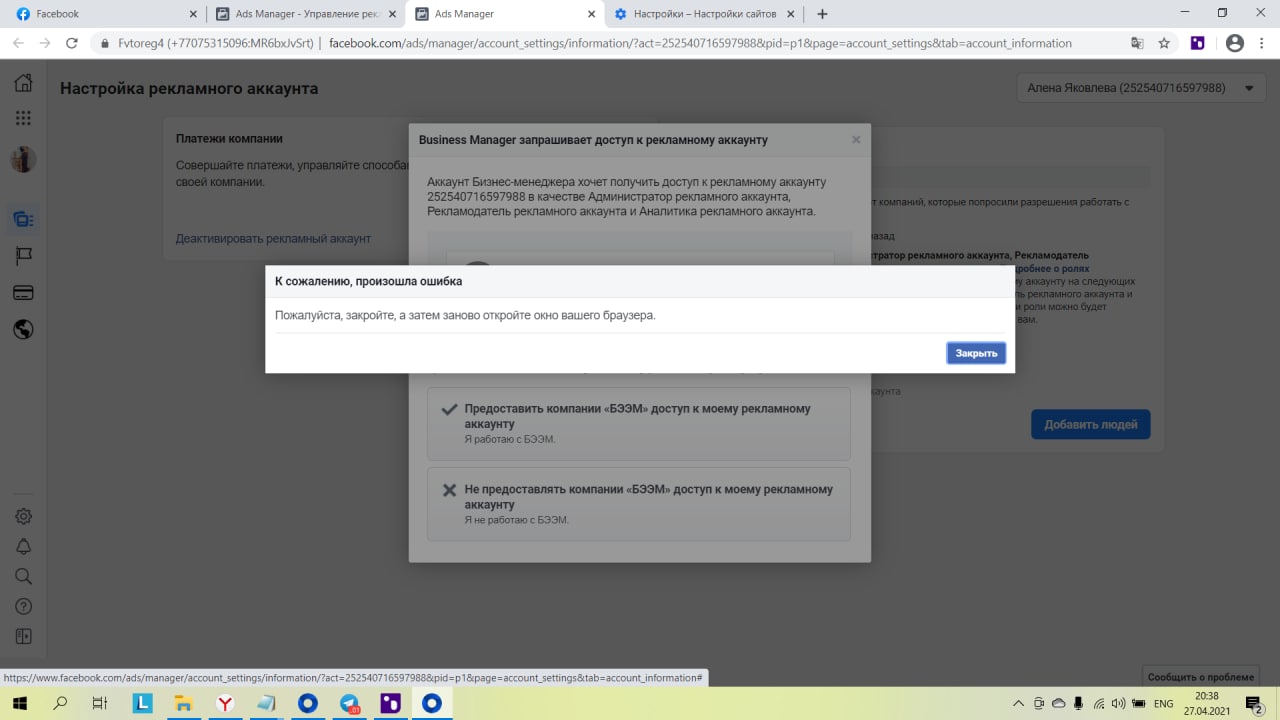Image resolution: width=1280 pixels, height=720 pixels.
Task: Open Windows taskbar search
Action: coord(60,703)
